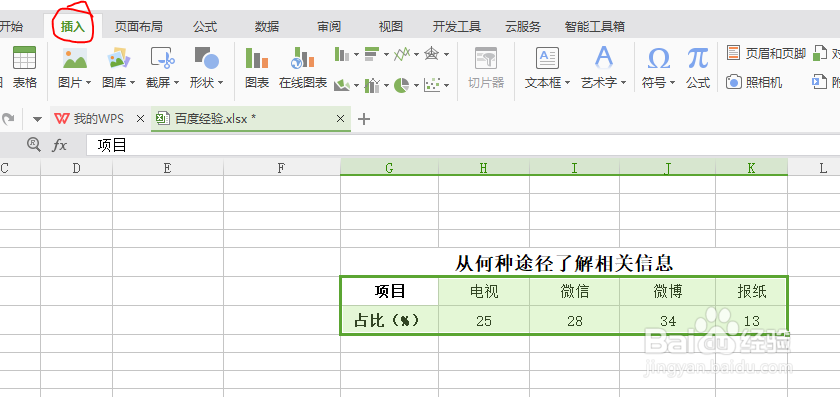The image size is (840, 397).
Task: Select column G header
Action: click(x=389, y=168)
